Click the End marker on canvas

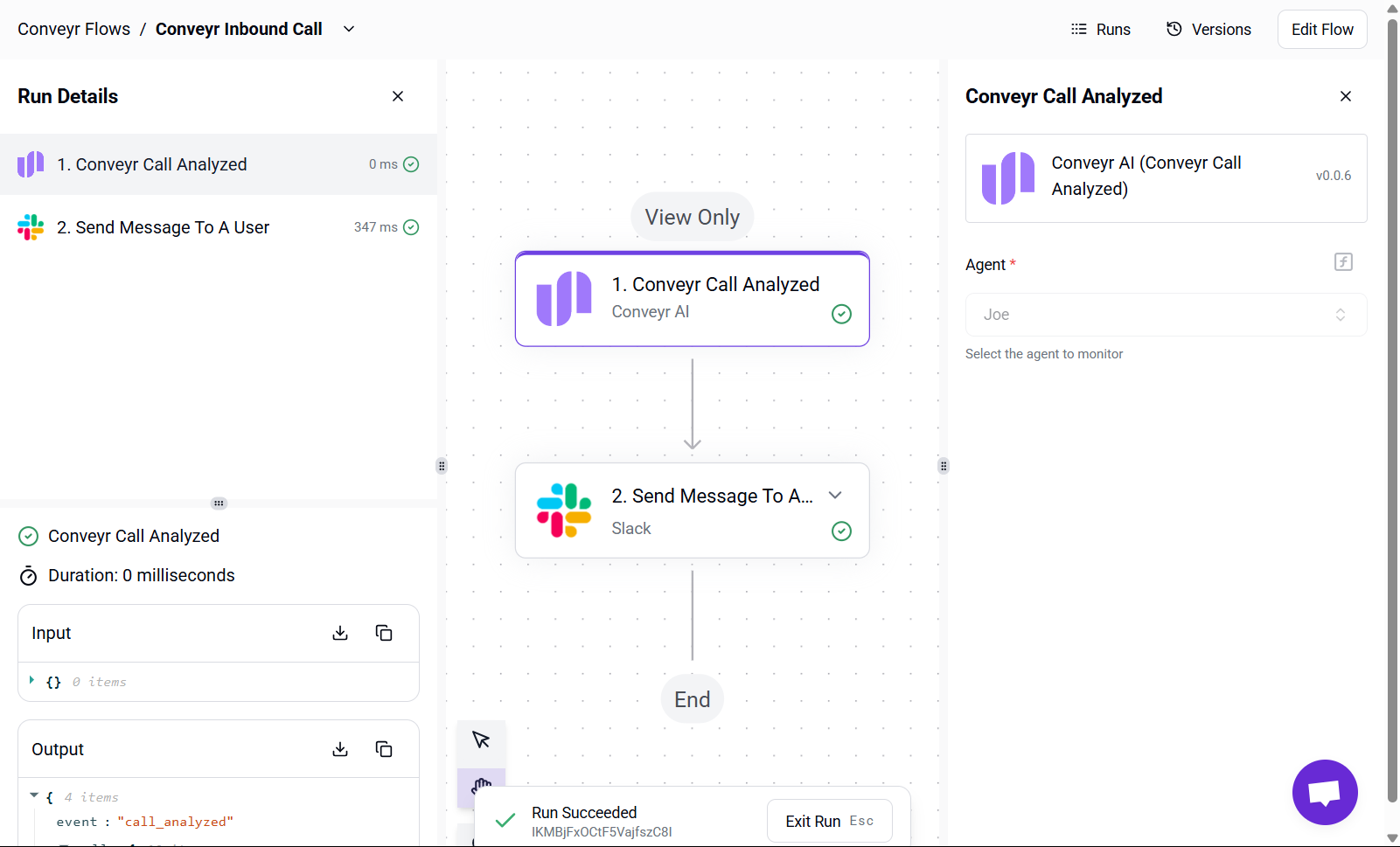pyautogui.click(x=693, y=699)
